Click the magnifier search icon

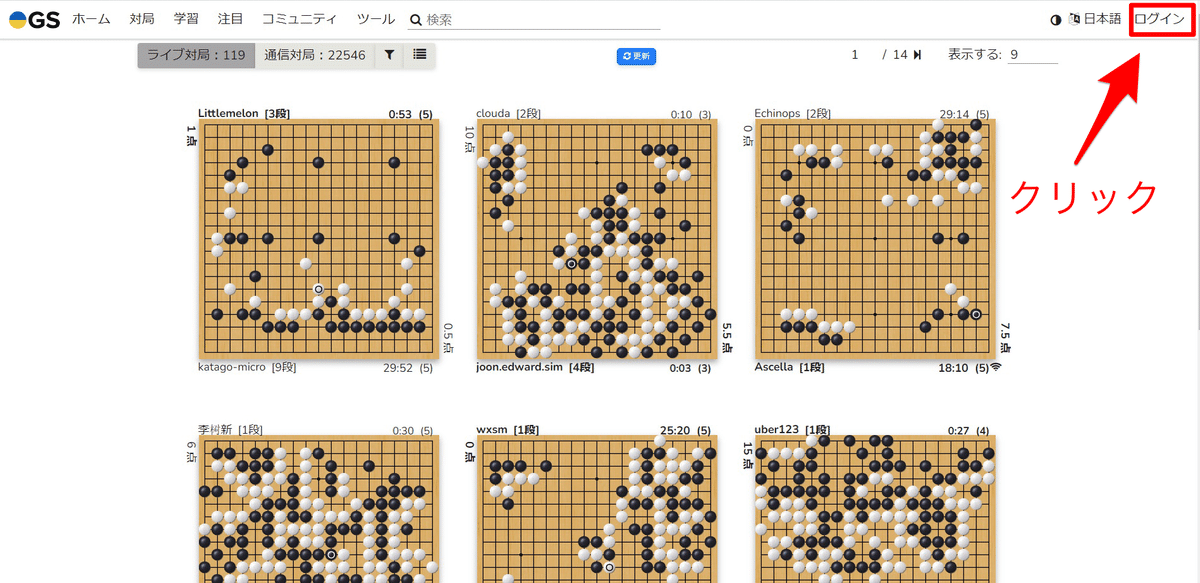click(415, 20)
